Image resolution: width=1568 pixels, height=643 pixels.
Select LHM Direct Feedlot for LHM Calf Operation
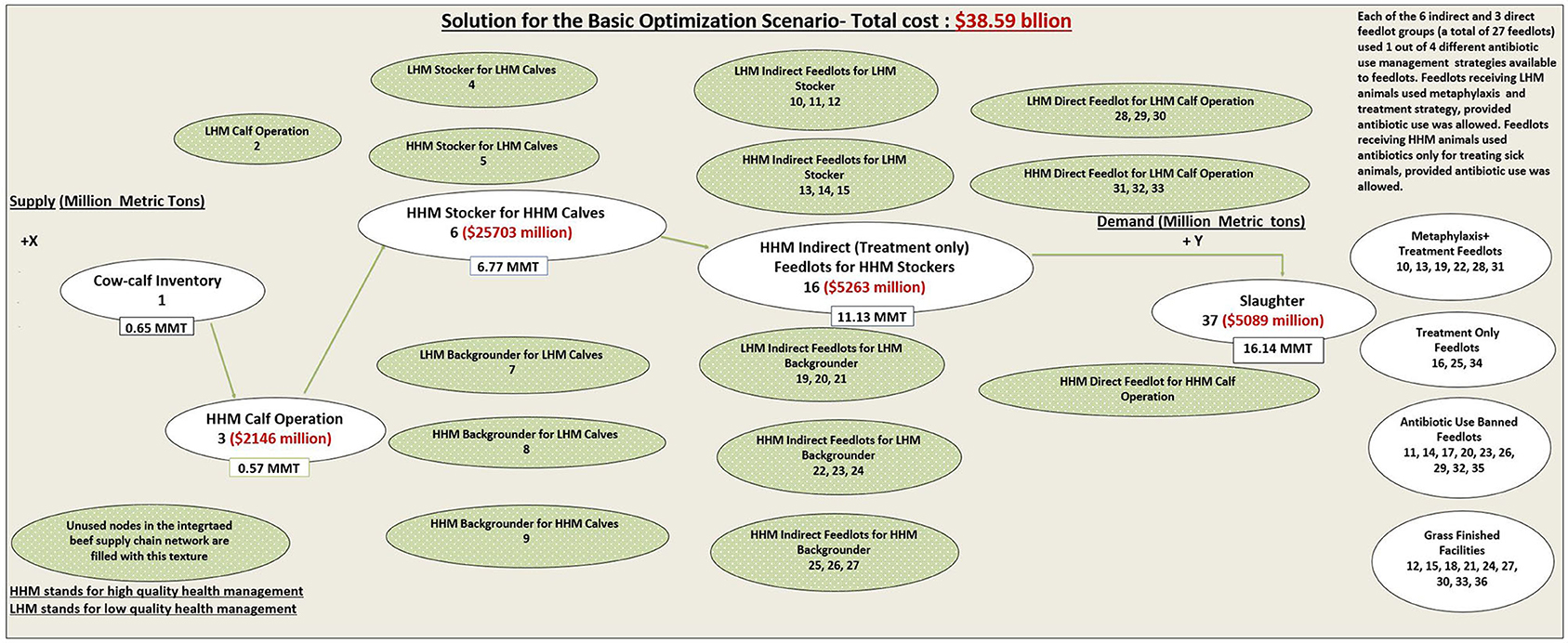pos(1140,109)
